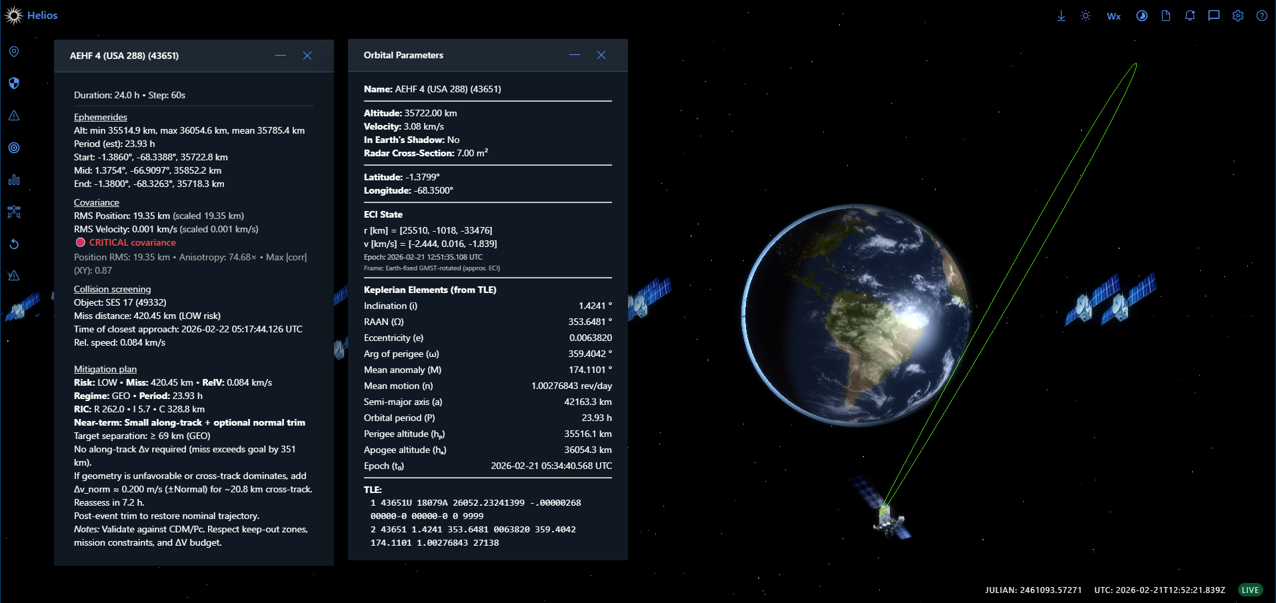Click the Apogee altitude 36054.3 km value
Screen dimensions: 1276x603
(588, 450)
